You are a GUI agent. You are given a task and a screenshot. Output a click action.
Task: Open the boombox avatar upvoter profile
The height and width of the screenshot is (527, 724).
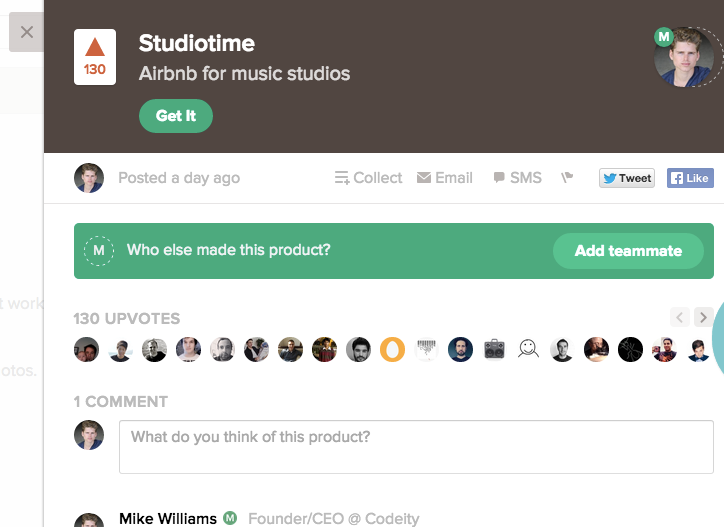coord(494,349)
